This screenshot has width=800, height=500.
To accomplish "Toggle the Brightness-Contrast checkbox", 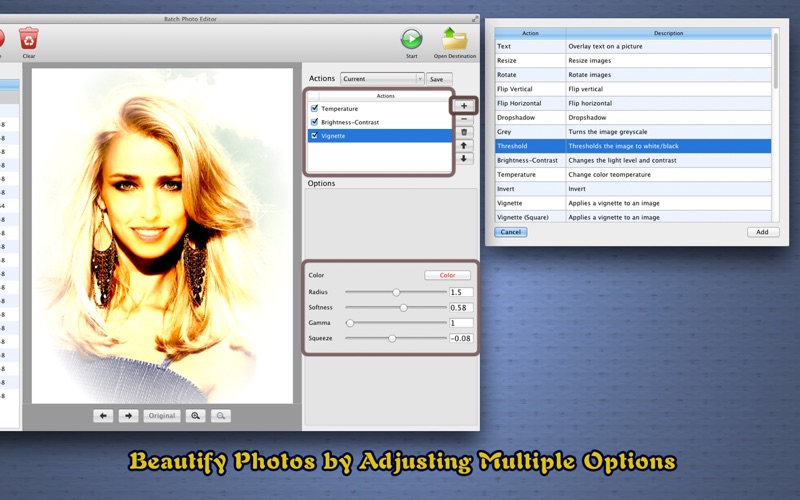I will click(315, 122).
